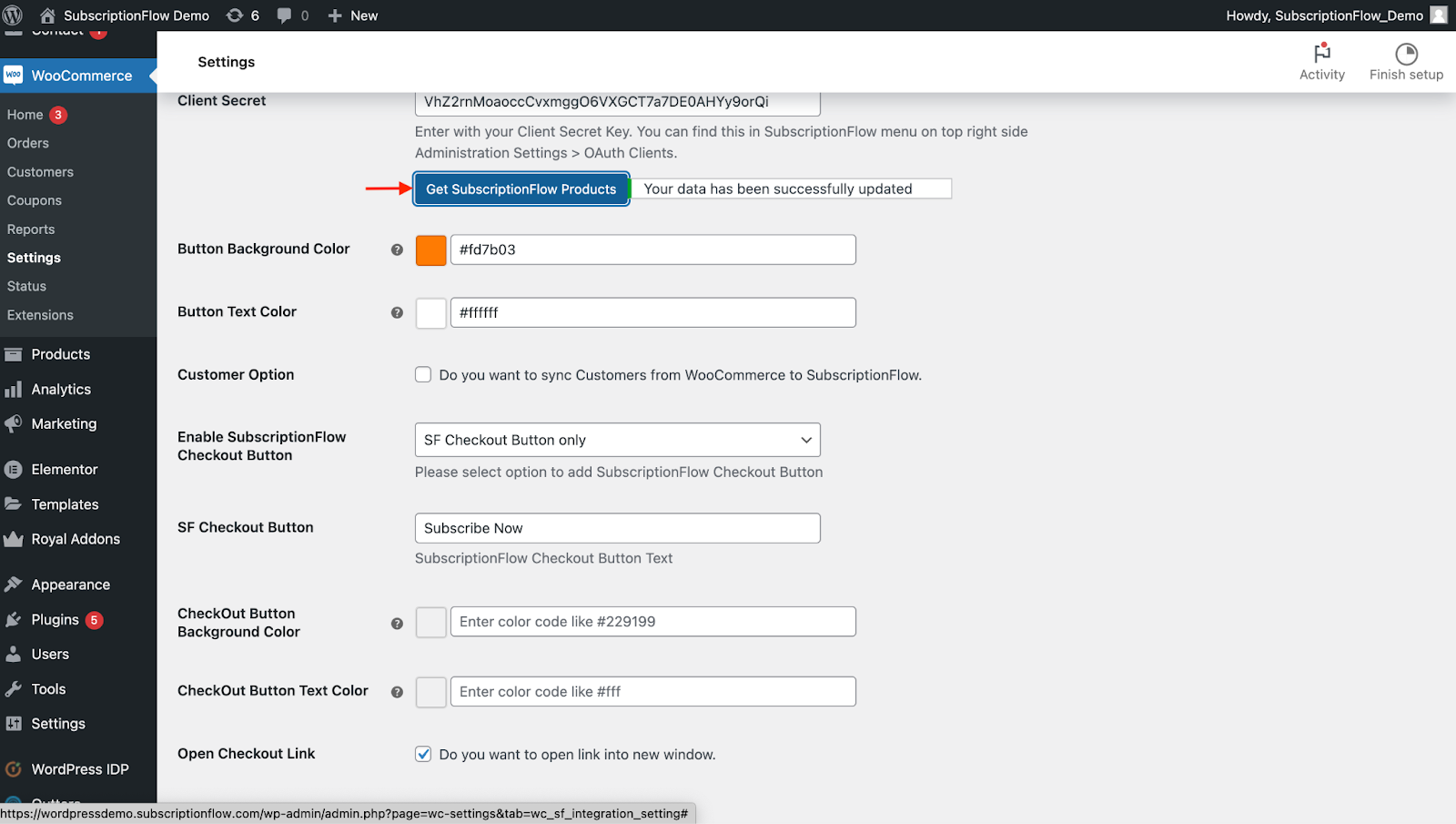Click the user avatar in admin bar
The height and width of the screenshot is (824, 1456).
[1439, 15]
